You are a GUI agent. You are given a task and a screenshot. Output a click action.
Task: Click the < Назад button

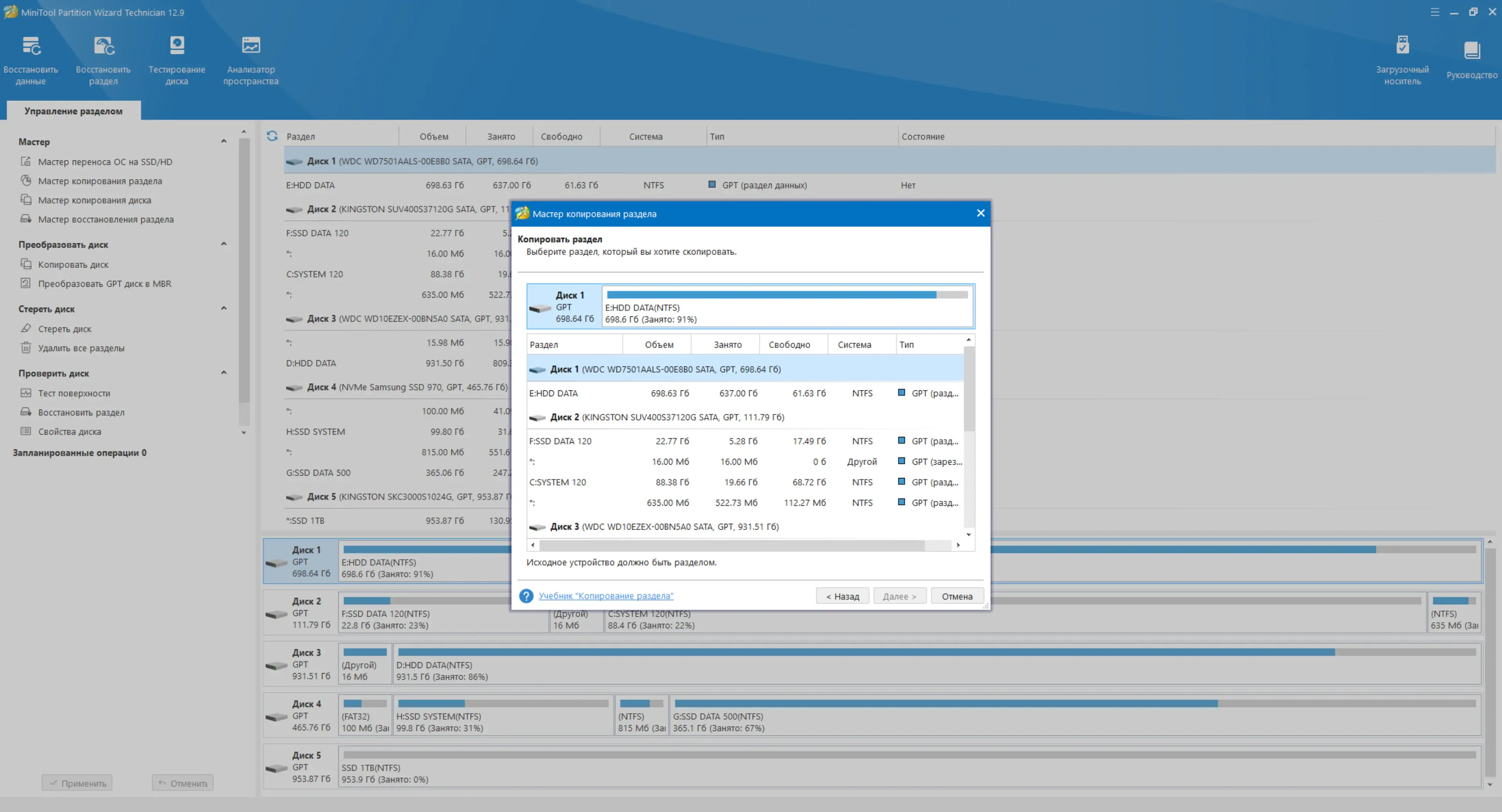click(x=842, y=596)
